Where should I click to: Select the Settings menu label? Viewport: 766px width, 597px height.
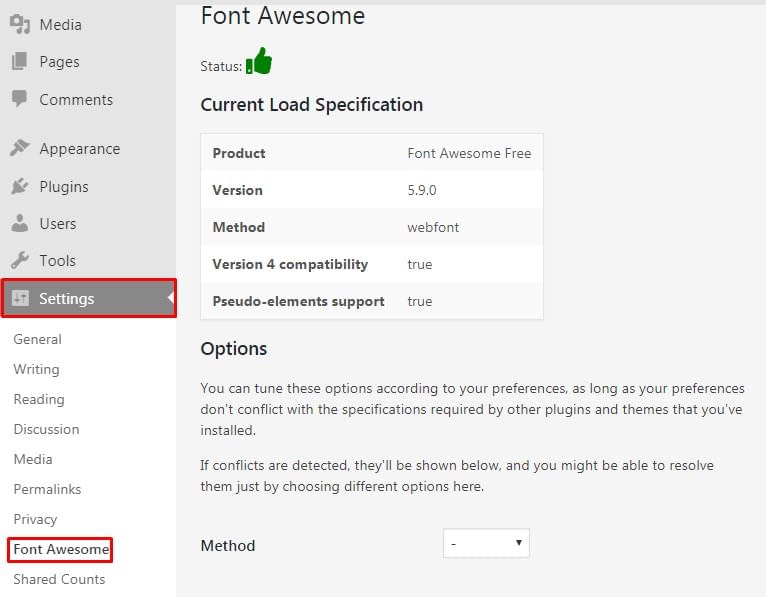click(x=66, y=298)
